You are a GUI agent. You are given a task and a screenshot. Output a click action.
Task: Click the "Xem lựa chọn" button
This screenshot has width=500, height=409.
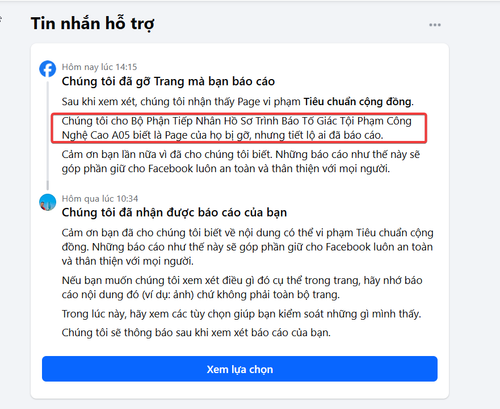(240, 369)
